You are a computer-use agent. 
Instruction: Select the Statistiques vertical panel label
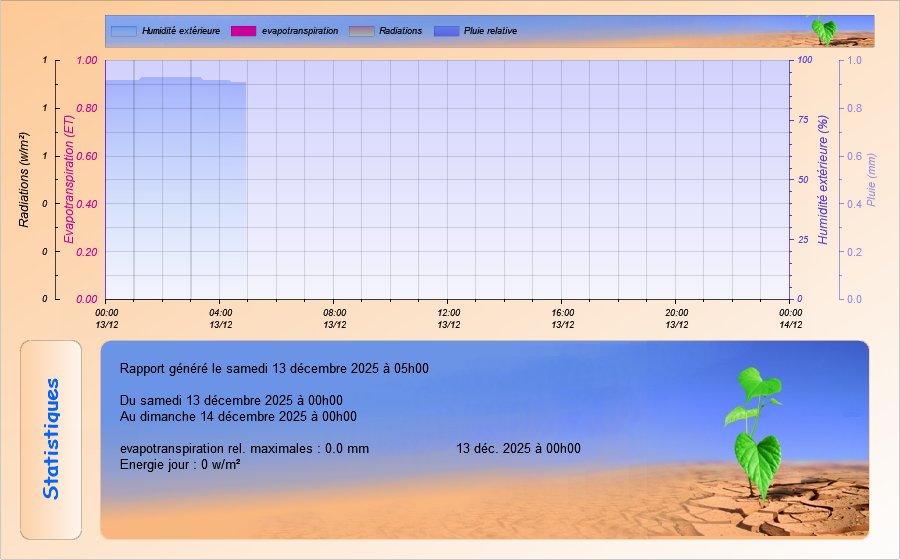[51, 439]
